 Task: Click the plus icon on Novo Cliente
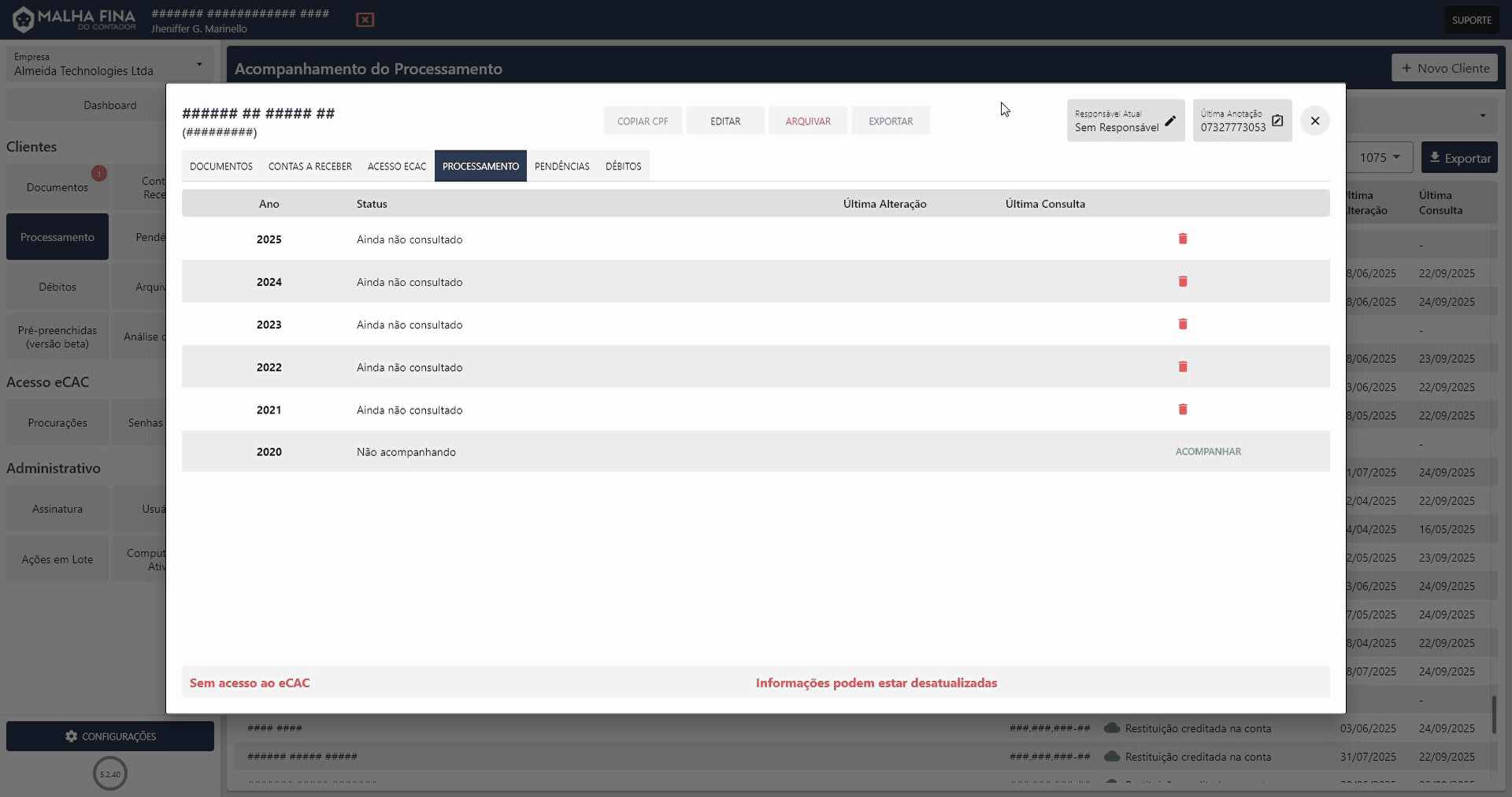click(1409, 68)
